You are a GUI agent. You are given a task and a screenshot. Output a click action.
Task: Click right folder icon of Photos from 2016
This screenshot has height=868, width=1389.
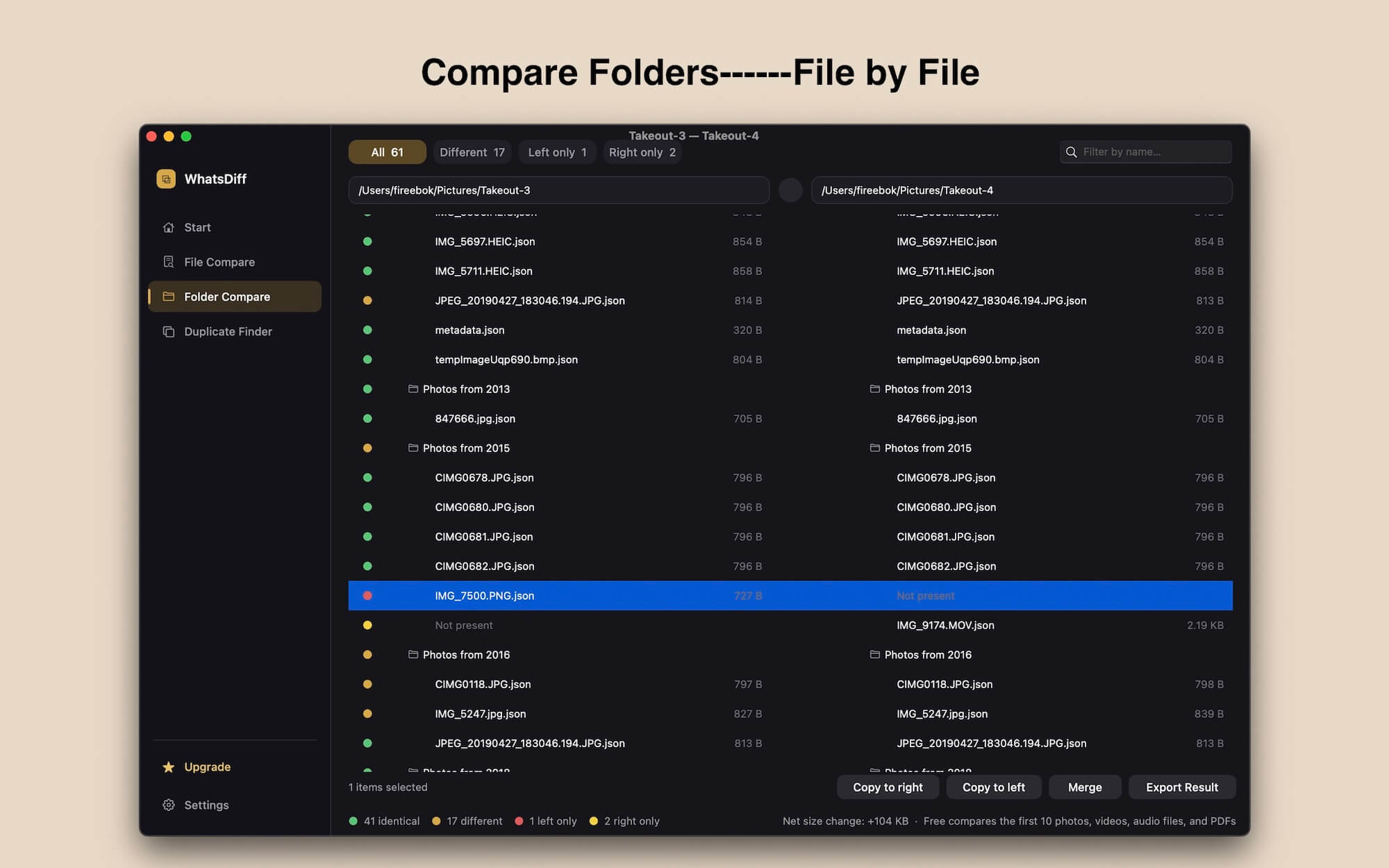(x=874, y=654)
